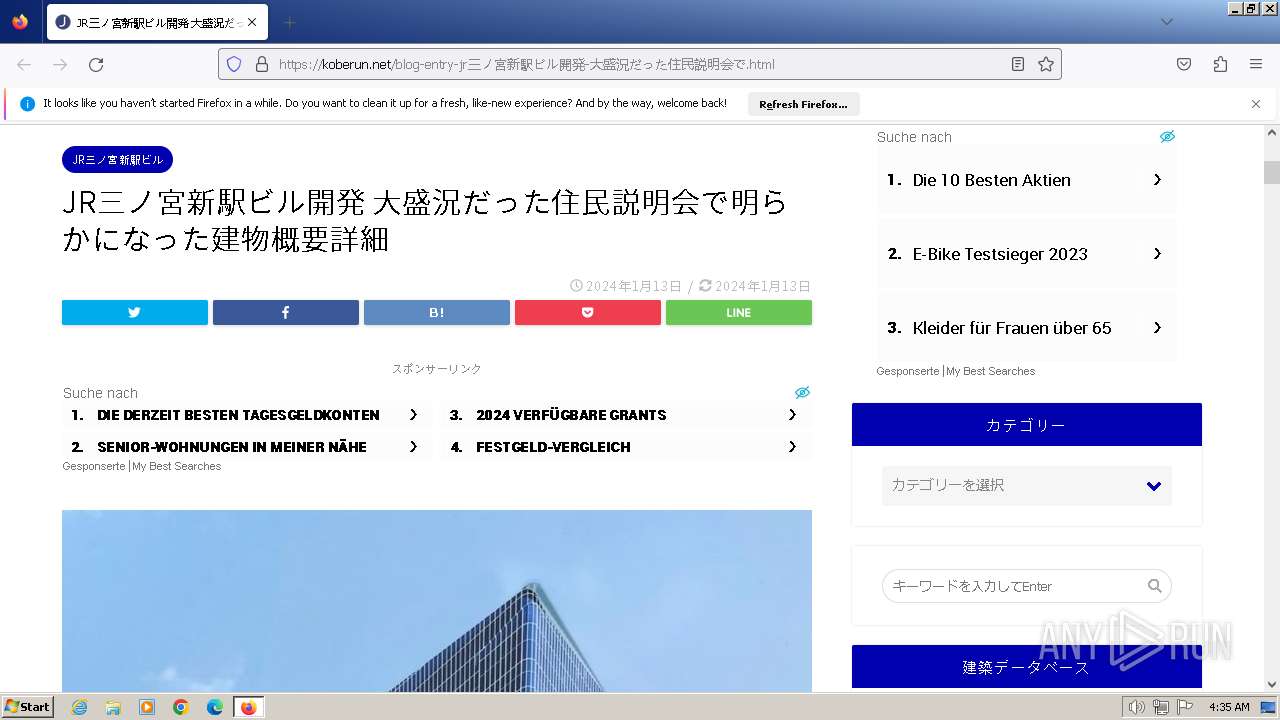Share the article on Hatena Bookmark (B!)
1280x720 pixels.
pos(437,312)
